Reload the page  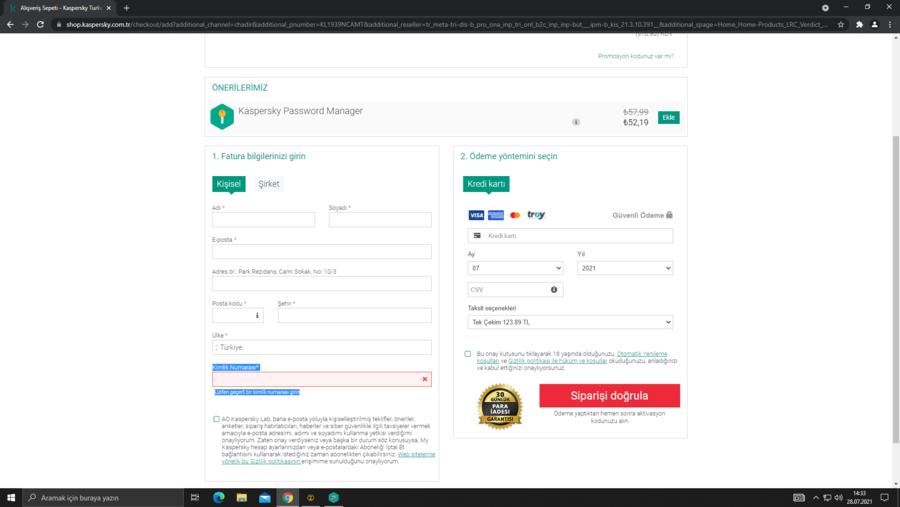(40, 25)
